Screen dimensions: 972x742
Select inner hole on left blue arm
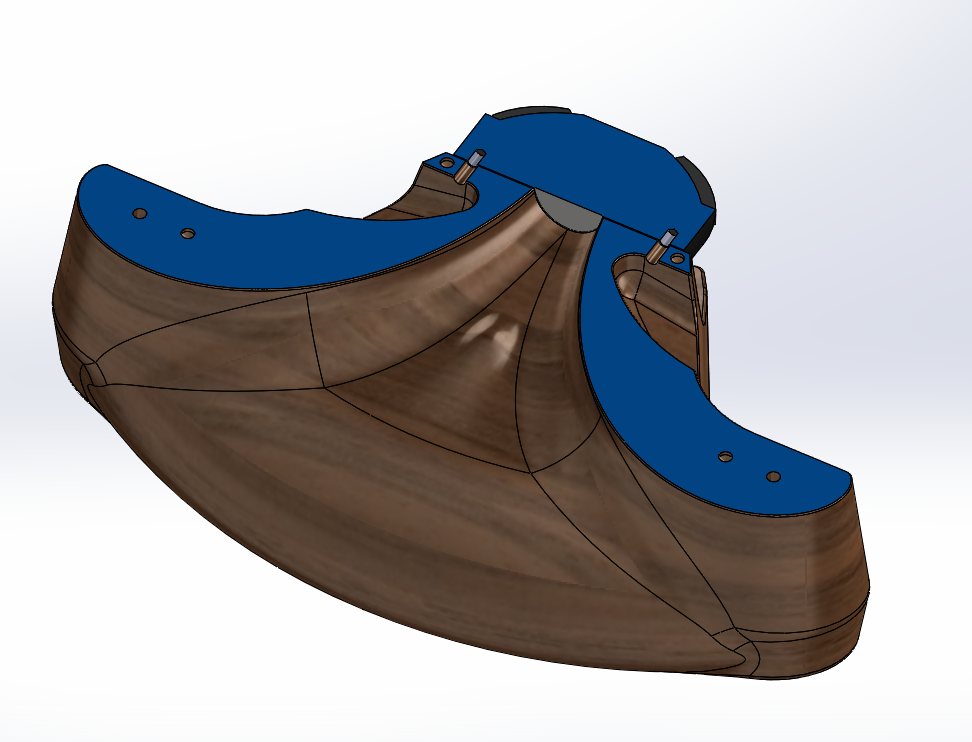pyautogui.click(x=187, y=233)
